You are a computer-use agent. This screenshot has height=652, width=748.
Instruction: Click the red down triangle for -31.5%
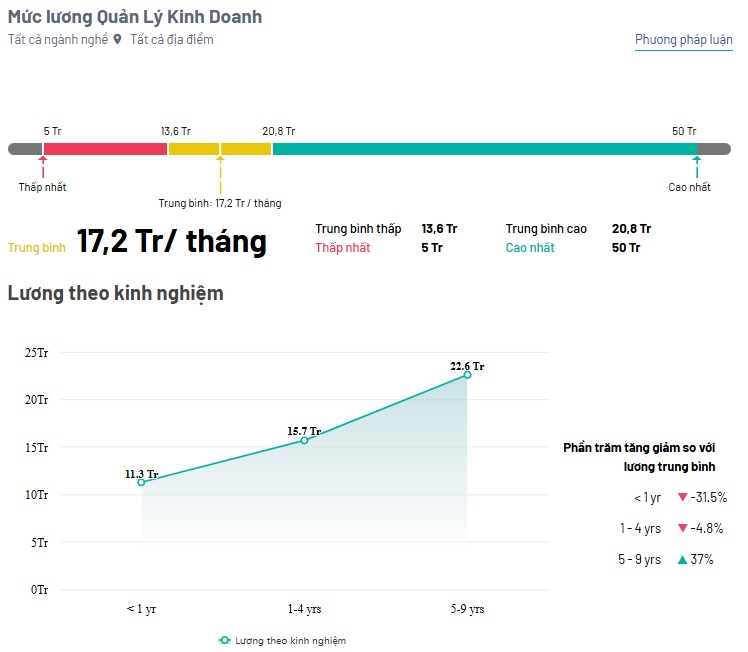coord(683,497)
